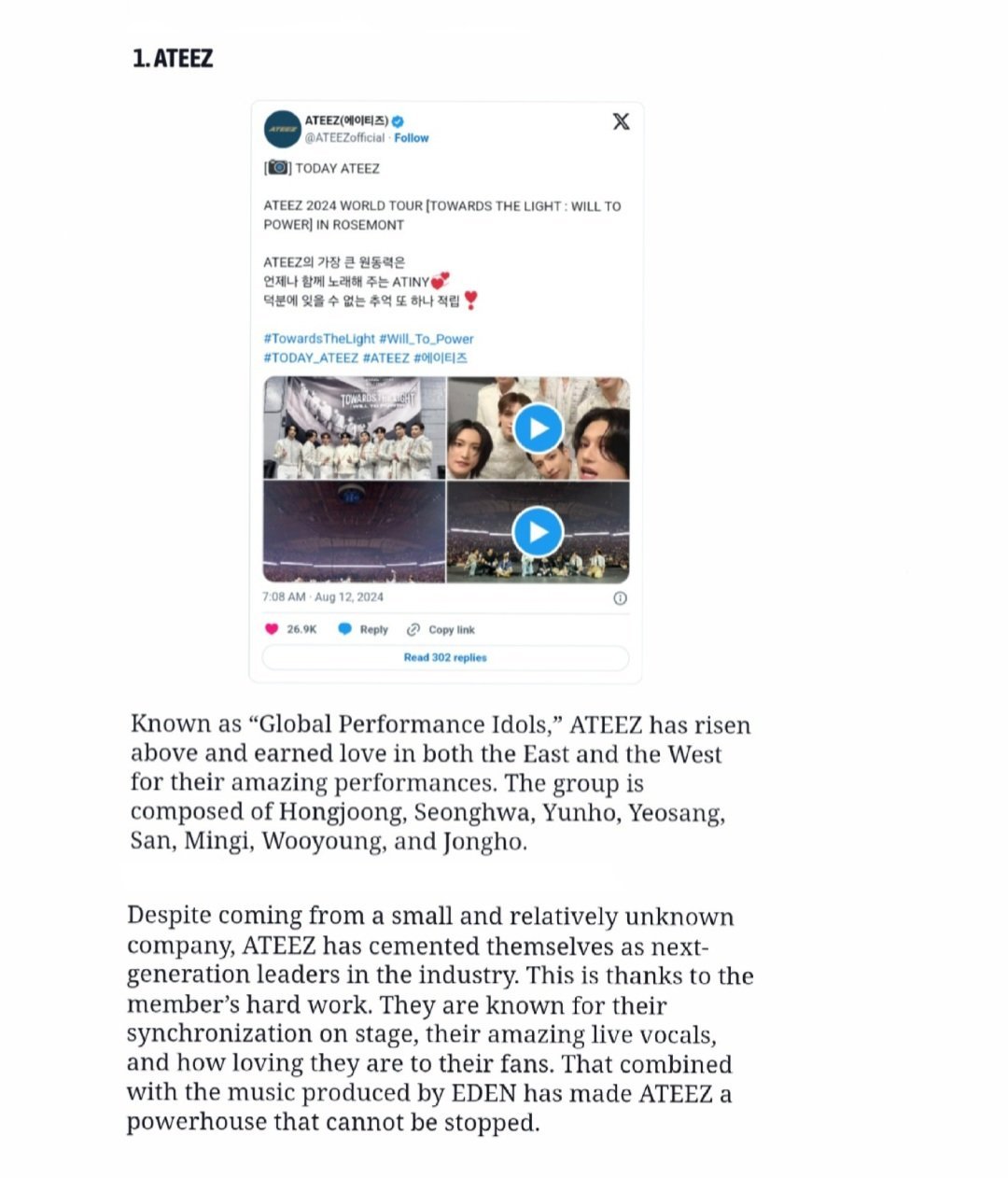Image resolution: width=1008 pixels, height=1178 pixels.
Task: Open the arena crowd photo thumbnail
Action: coord(355,532)
